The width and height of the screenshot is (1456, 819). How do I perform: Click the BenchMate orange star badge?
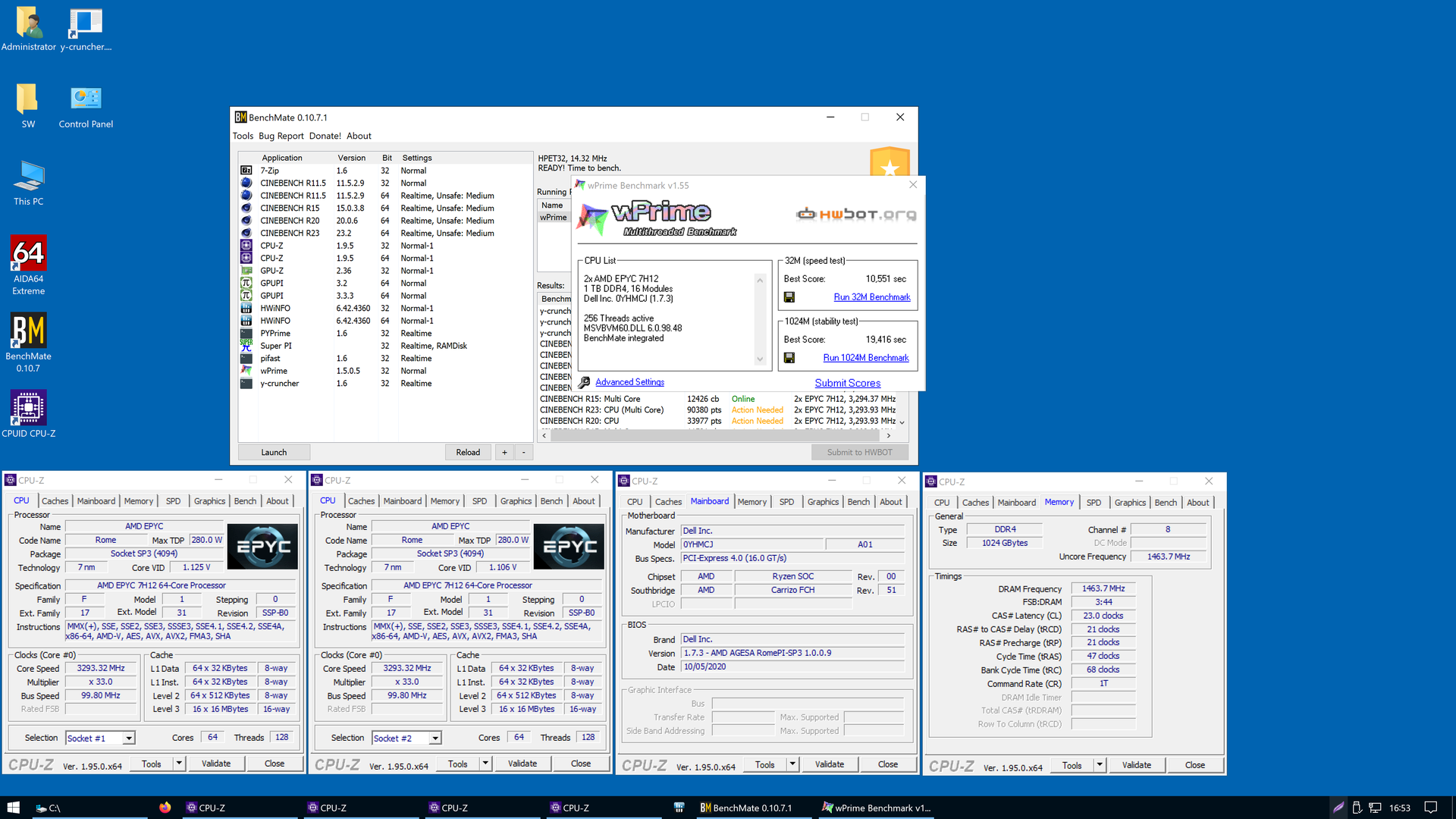pos(890,162)
